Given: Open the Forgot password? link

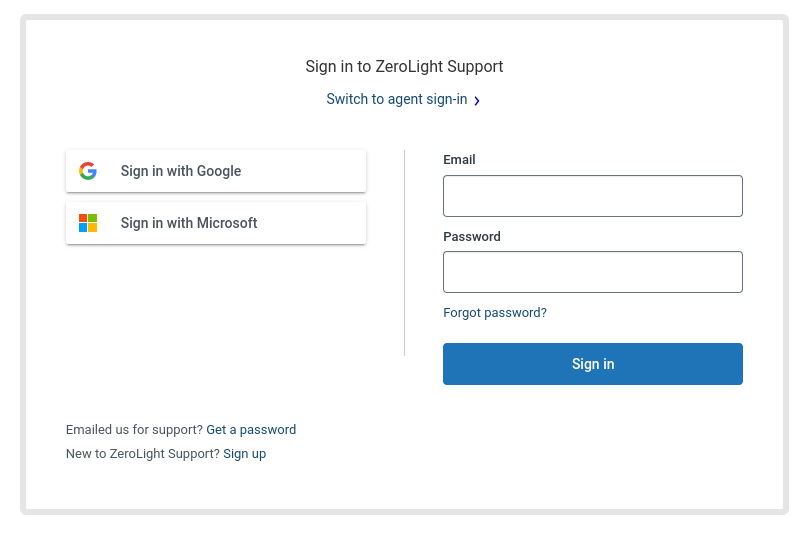Looking at the screenshot, I should point(495,313).
